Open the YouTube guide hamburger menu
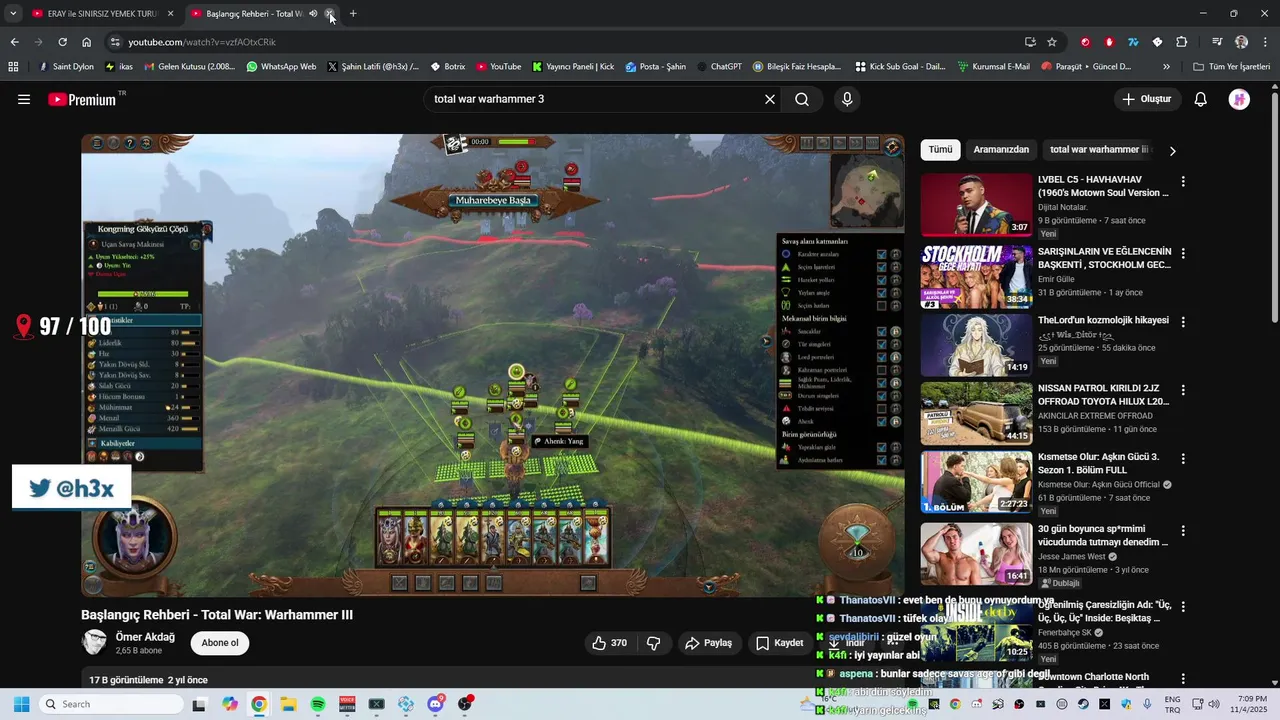 (x=24, y=99)
